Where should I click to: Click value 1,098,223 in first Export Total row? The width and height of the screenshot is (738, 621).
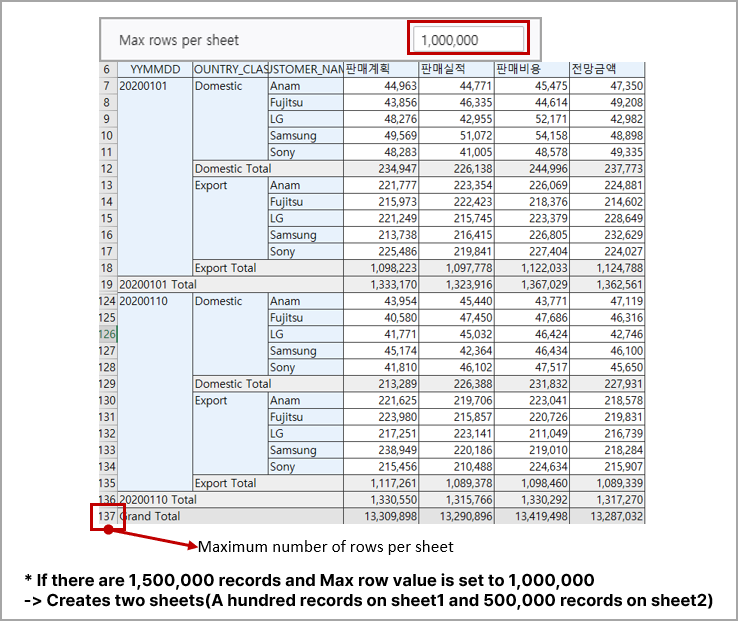point(381,268)
